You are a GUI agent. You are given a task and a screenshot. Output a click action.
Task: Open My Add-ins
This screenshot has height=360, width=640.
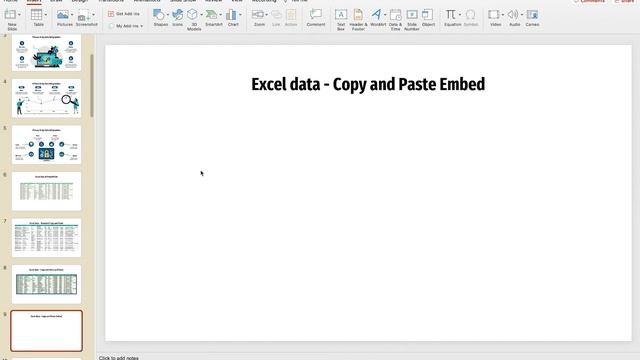(x=124, y=26)
